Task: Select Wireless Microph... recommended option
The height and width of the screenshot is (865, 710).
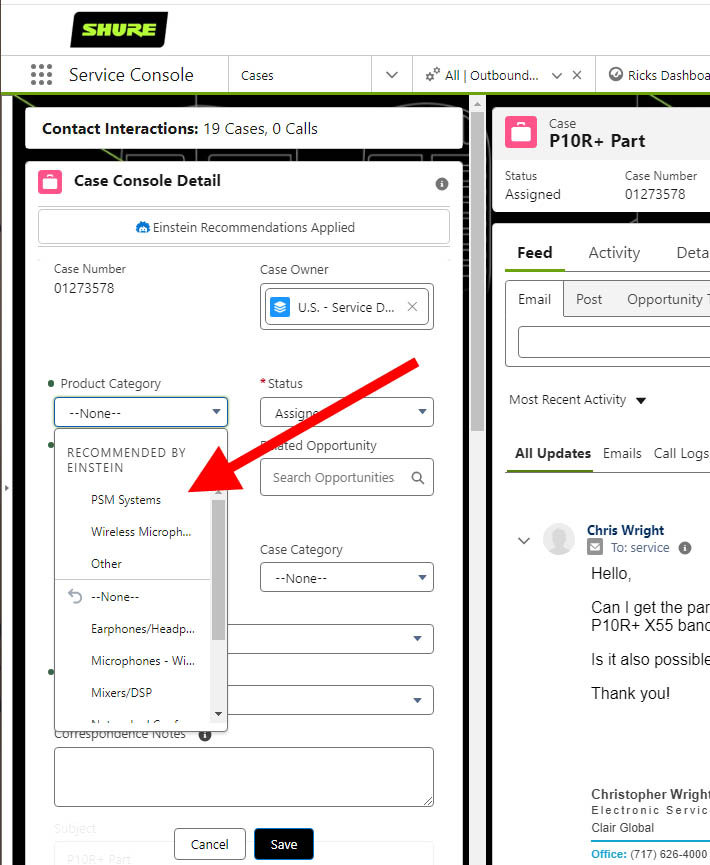Action: click(133, 532)
